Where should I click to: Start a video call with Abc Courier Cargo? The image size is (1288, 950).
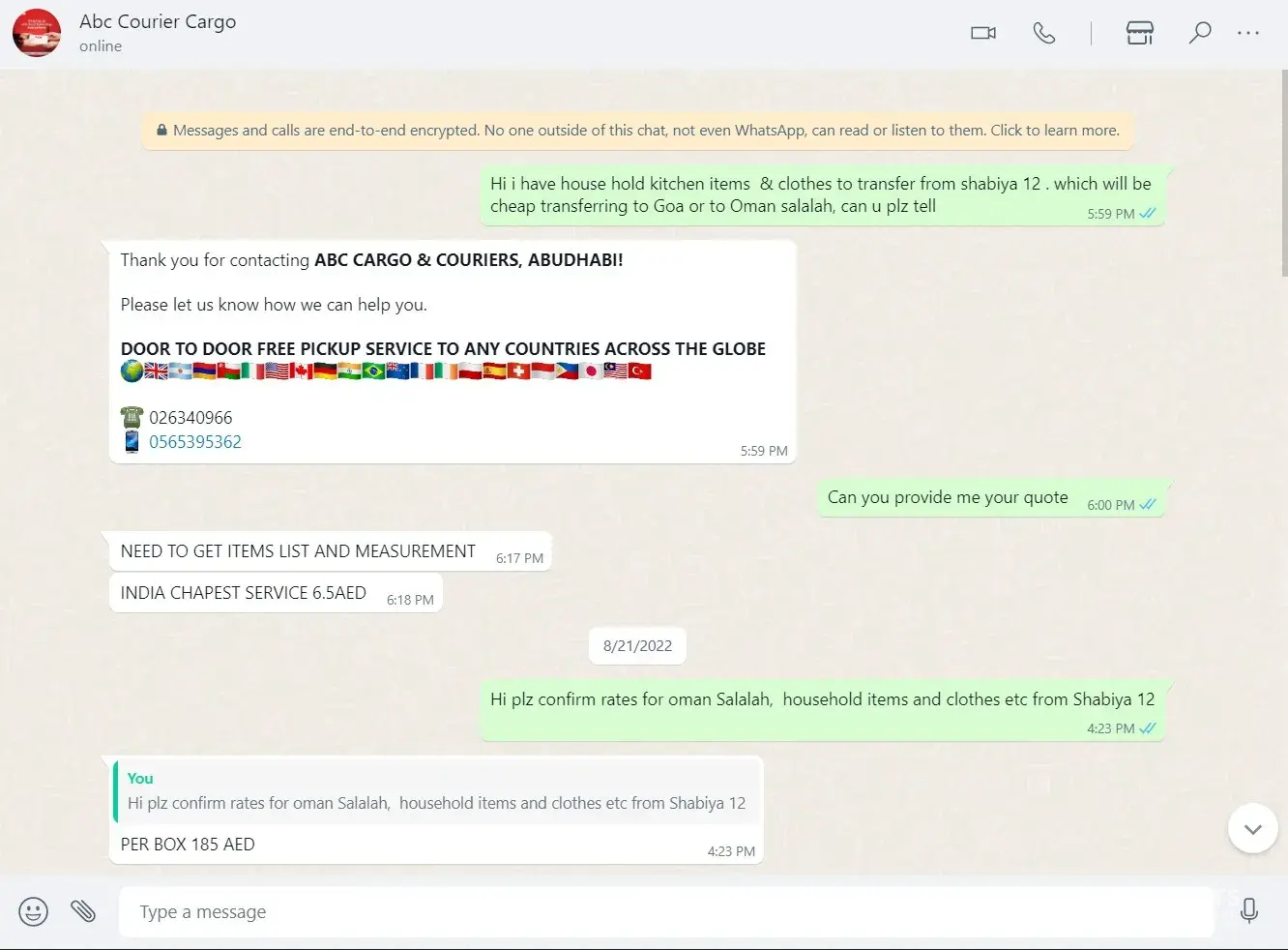pyautogui.click(x=982, y=33)
